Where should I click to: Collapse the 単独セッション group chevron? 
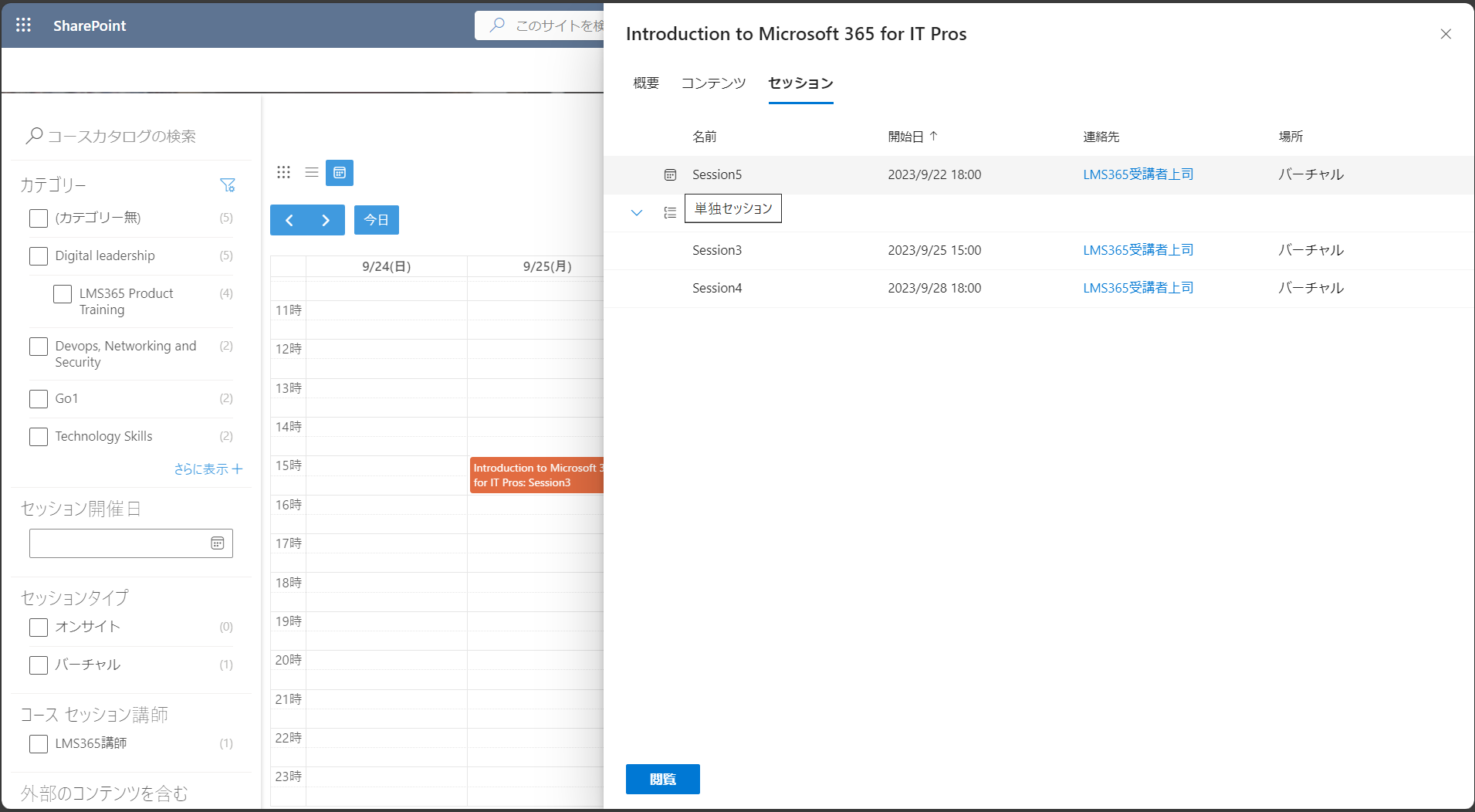[x=637, y=212]
